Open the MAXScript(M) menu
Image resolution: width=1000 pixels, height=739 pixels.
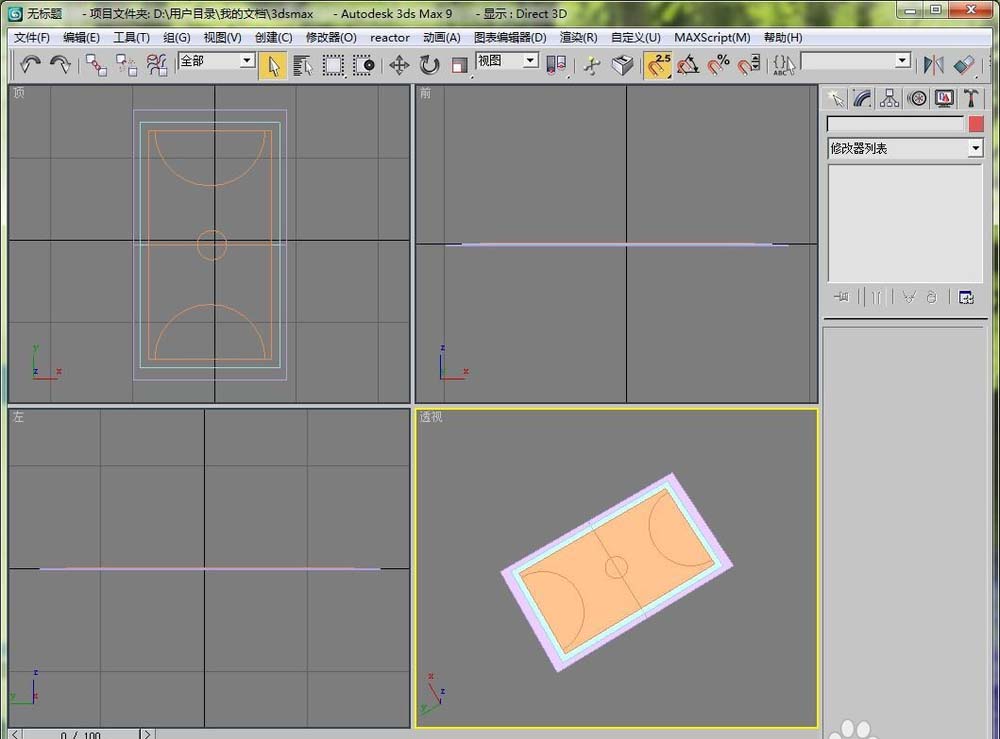coord(712,38)
